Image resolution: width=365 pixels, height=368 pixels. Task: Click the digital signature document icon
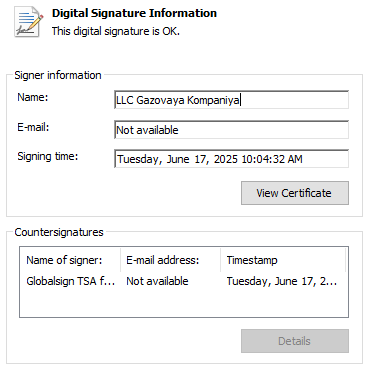coord(28,22)
